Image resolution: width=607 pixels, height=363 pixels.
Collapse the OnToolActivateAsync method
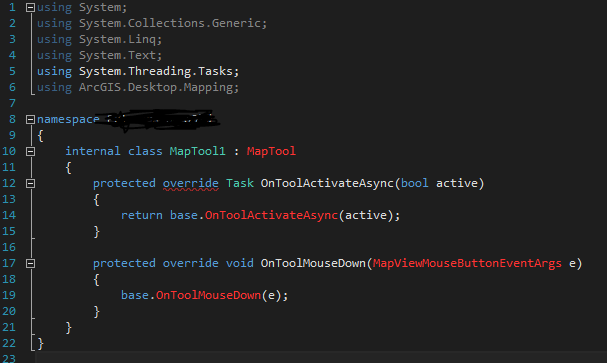(x=30, y=183)
